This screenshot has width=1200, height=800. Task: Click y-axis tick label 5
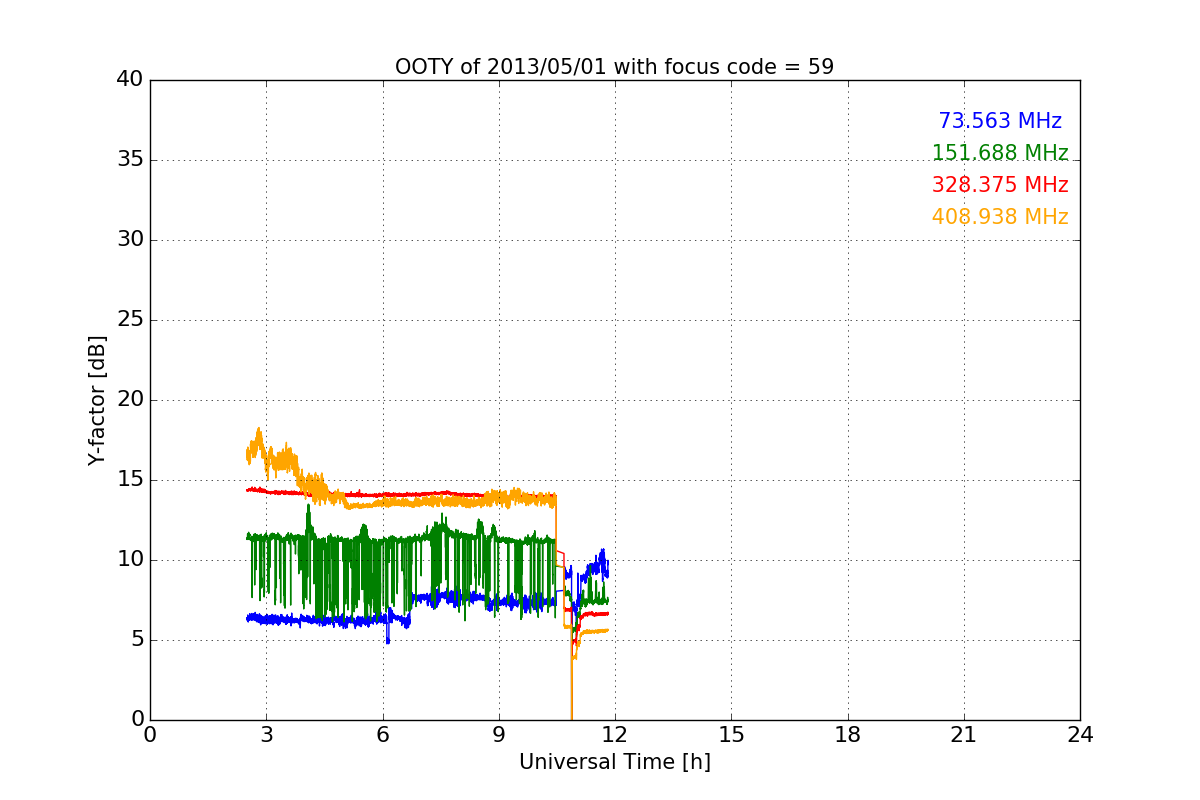pos(136,640)
